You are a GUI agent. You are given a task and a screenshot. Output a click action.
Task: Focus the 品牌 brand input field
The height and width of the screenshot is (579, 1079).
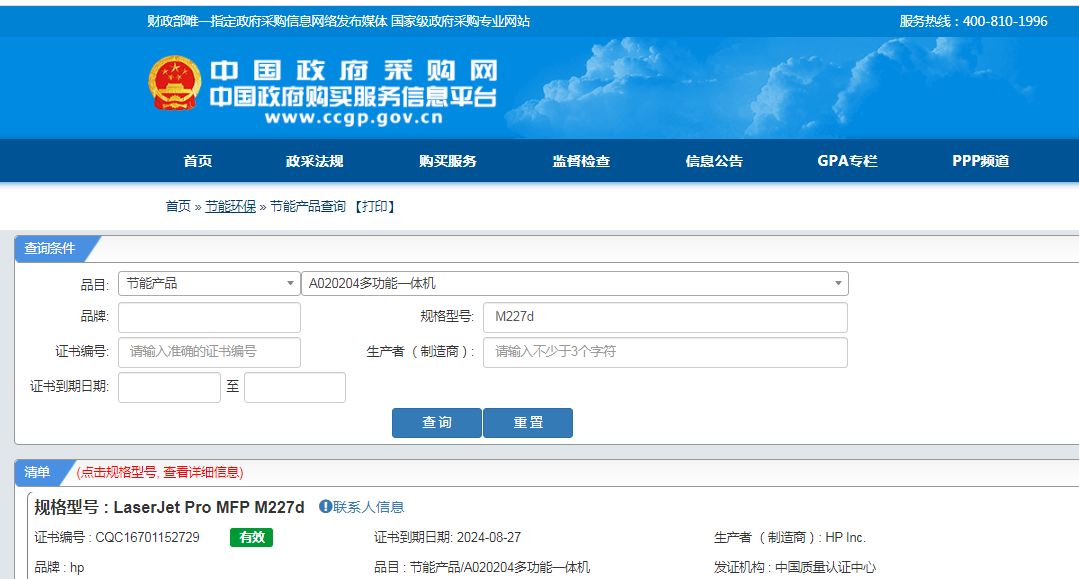pyautogui.click(x=209, y=317)
